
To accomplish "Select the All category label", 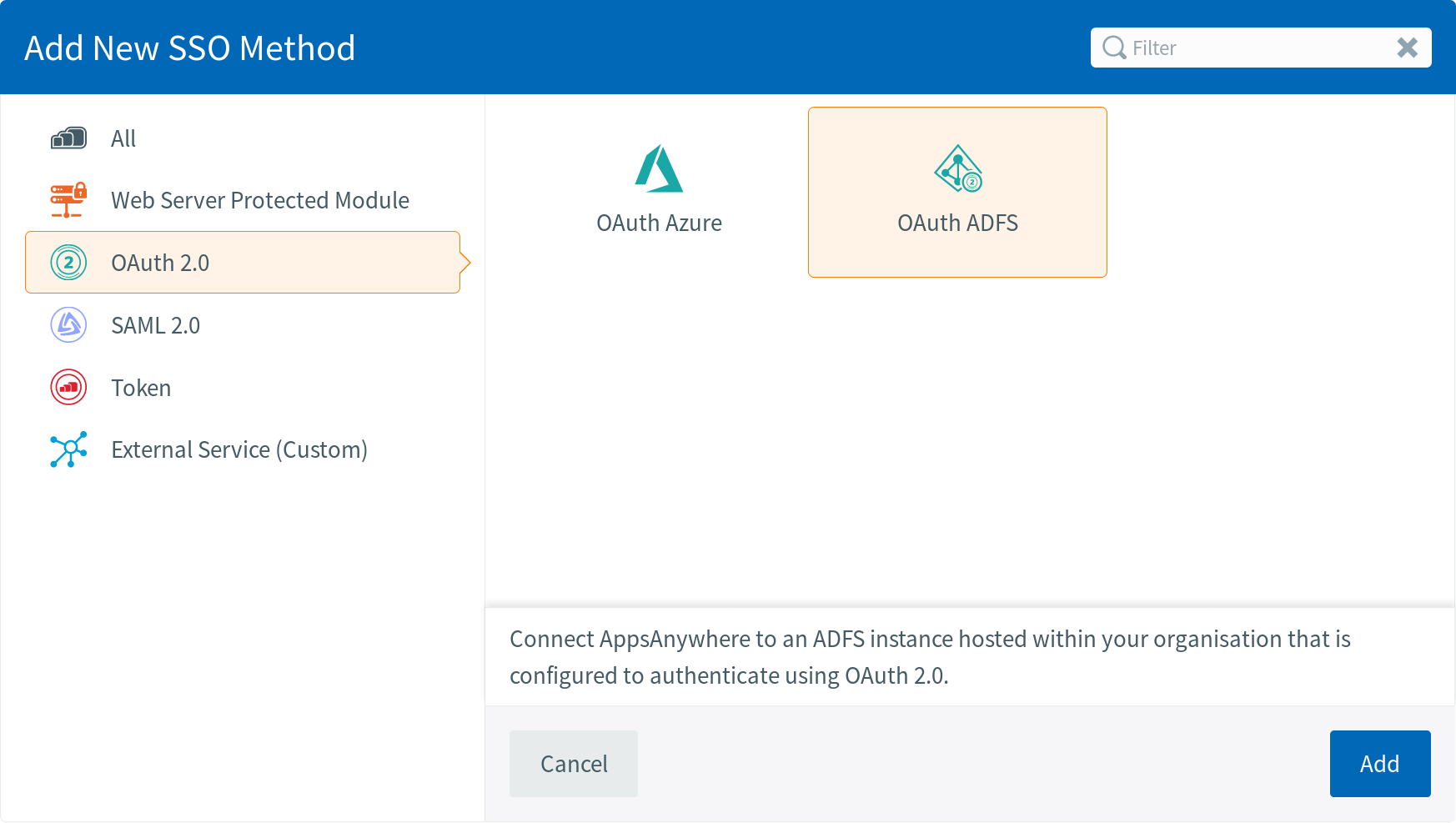I will pos(123,138).
